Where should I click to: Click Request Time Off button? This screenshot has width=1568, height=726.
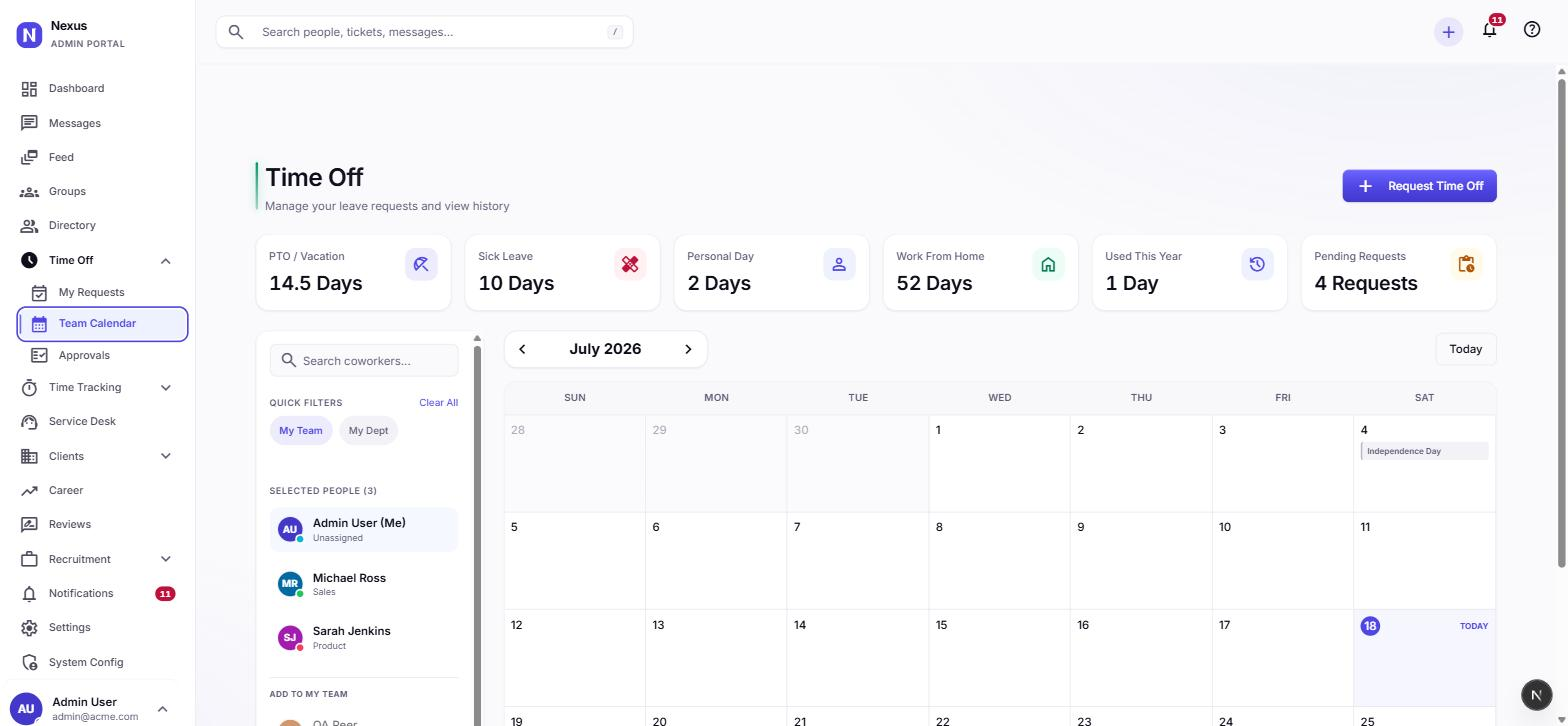1419,186
